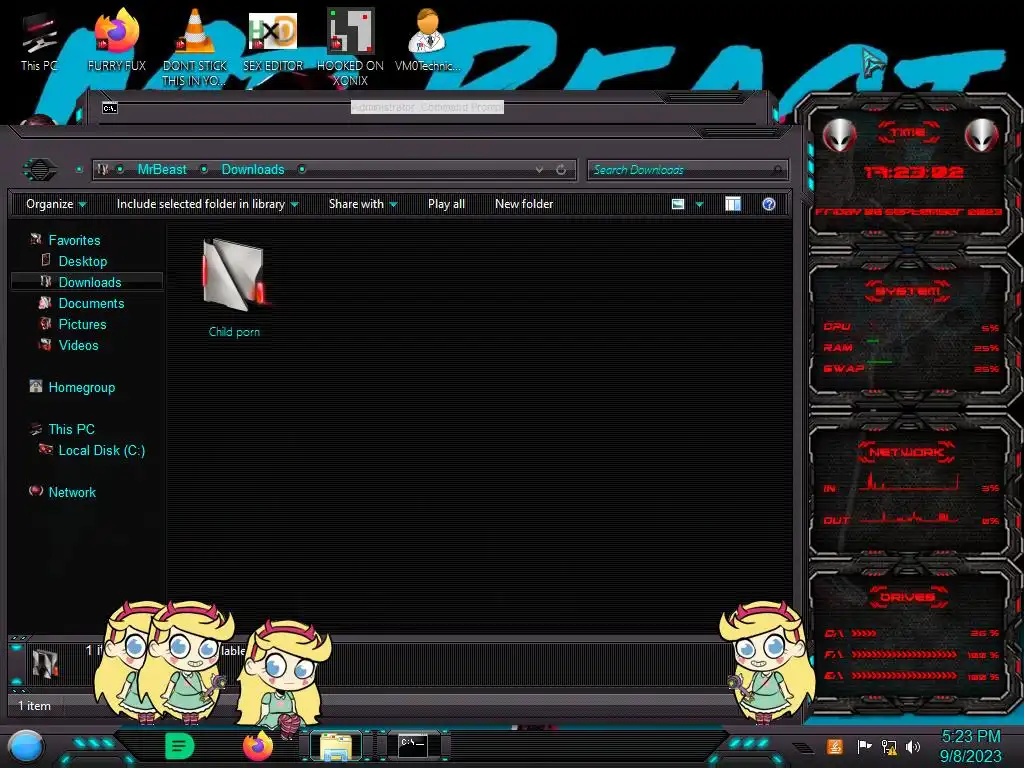
Task: Expand the breadcrumb arrow after Downloads
Action: (x=302, y=170)
